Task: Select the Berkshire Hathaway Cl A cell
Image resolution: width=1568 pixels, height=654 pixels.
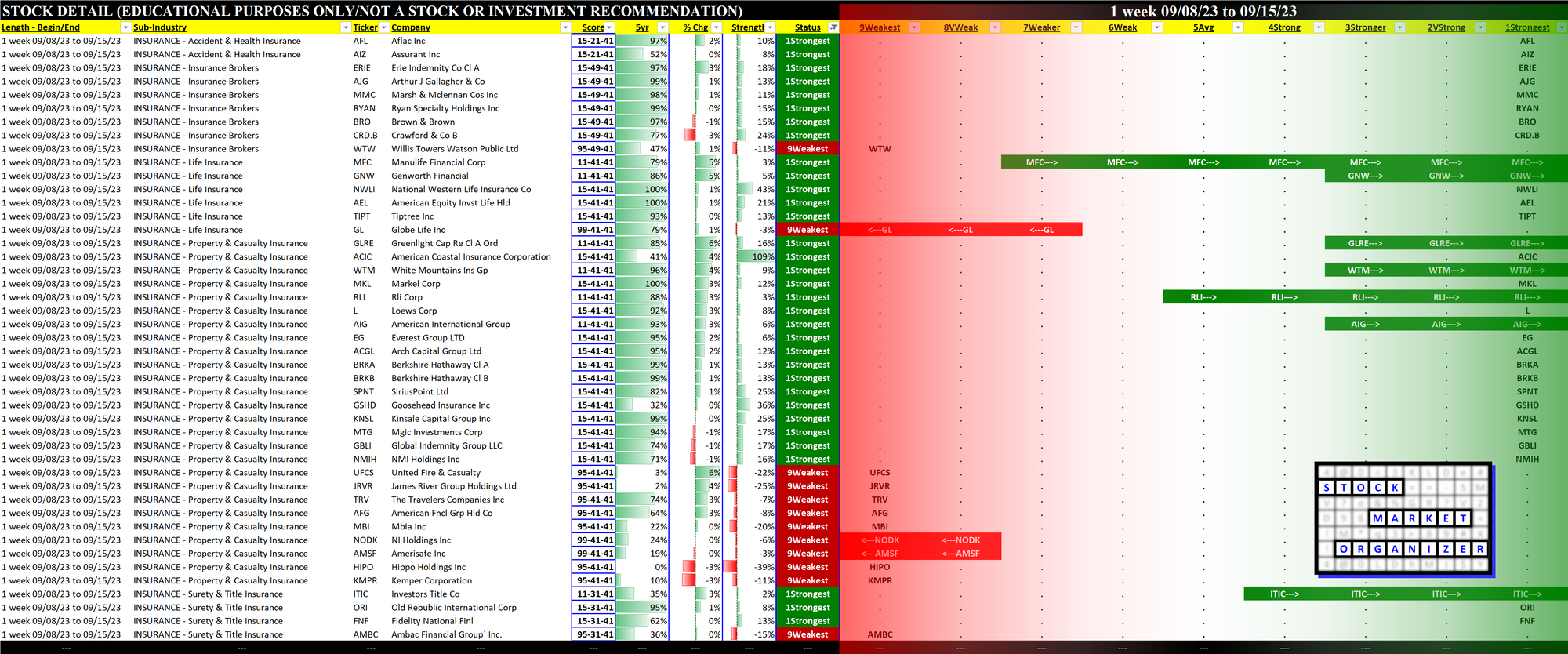Action: [x=481, y=365]
